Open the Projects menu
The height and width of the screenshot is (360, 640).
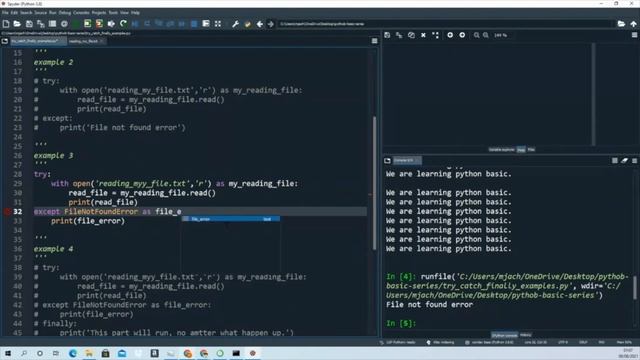[99, 13]
